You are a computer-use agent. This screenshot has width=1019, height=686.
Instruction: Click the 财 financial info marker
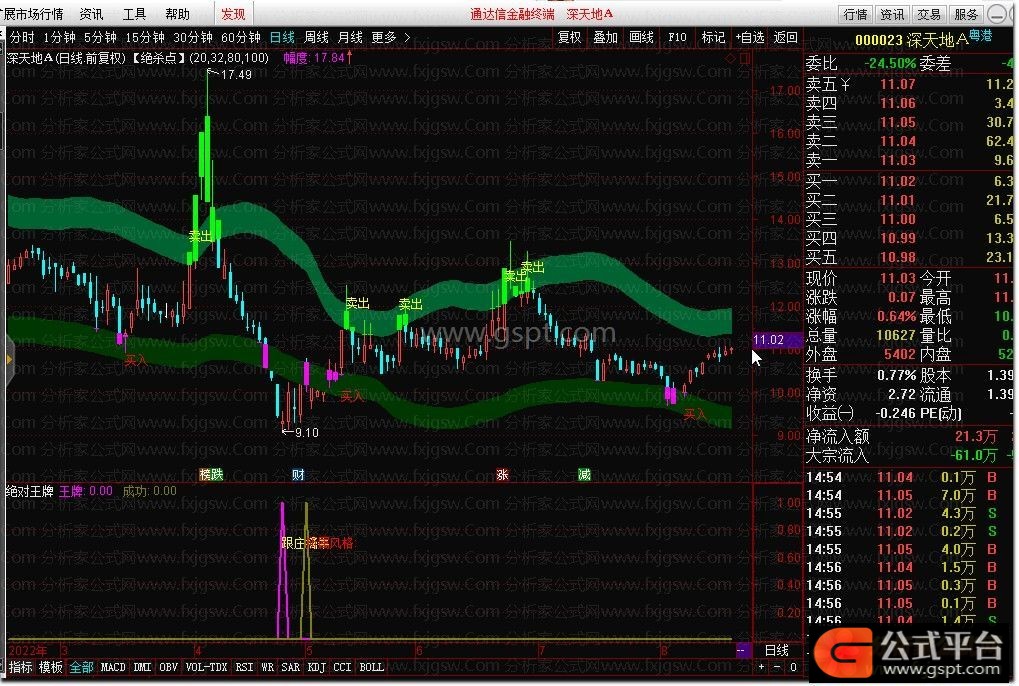(x=298, y=474)
